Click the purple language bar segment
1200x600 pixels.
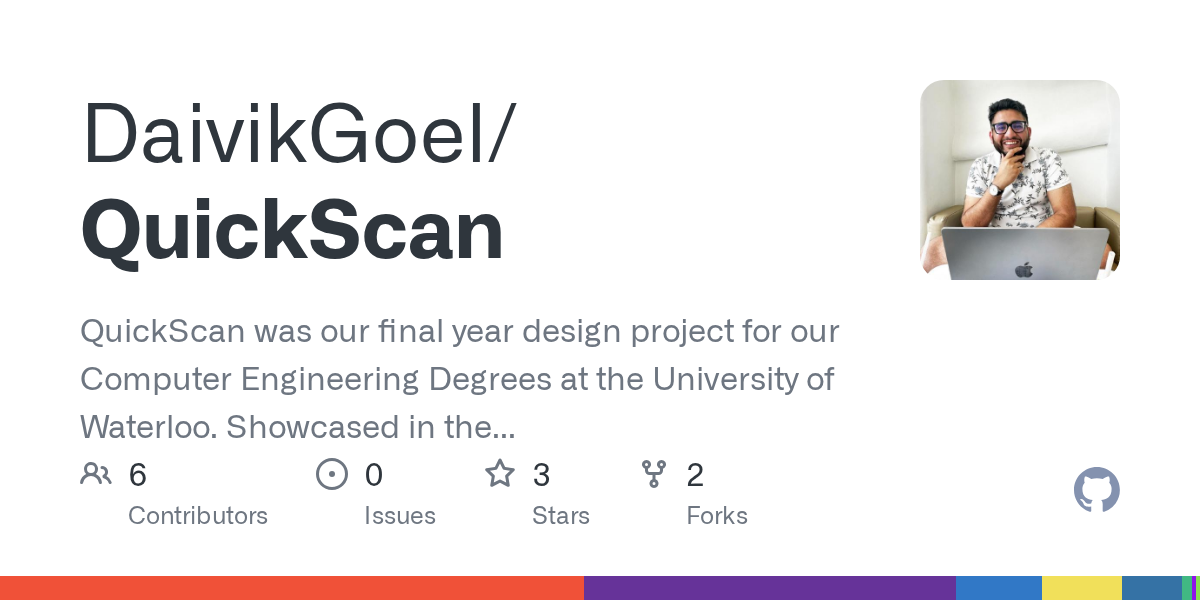tap(770, 588)
